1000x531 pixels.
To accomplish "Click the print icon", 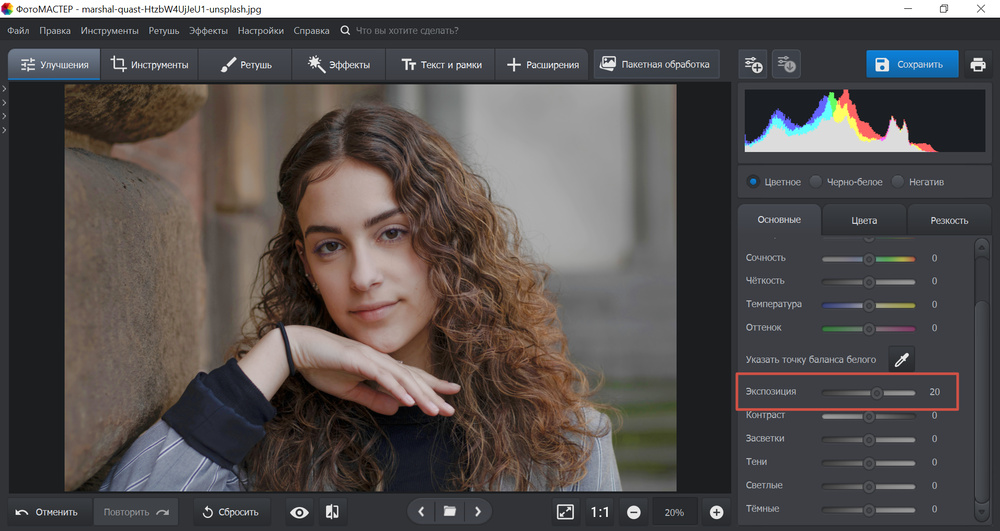I will (977, 65).
